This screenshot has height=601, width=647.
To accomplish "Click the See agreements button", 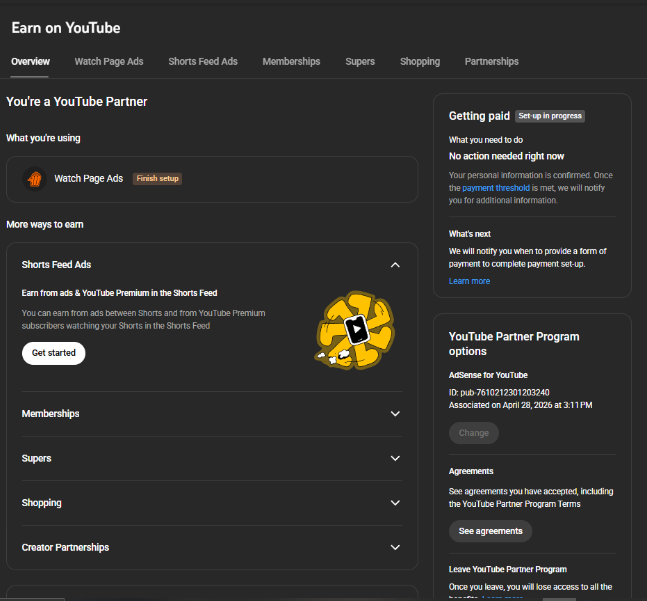I will (491, 531).
